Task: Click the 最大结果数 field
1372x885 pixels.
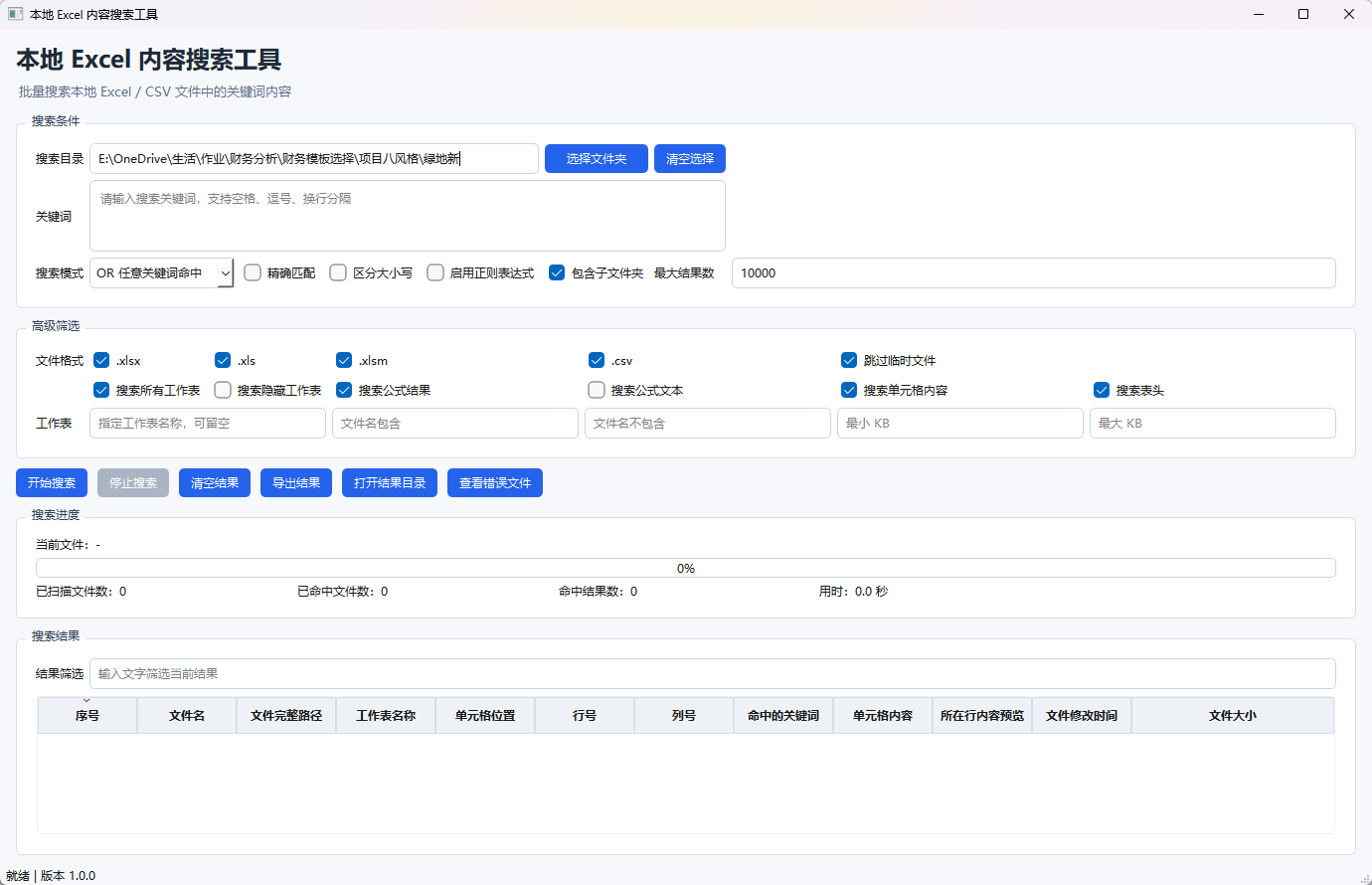Action: click(x=1034, y=272)
